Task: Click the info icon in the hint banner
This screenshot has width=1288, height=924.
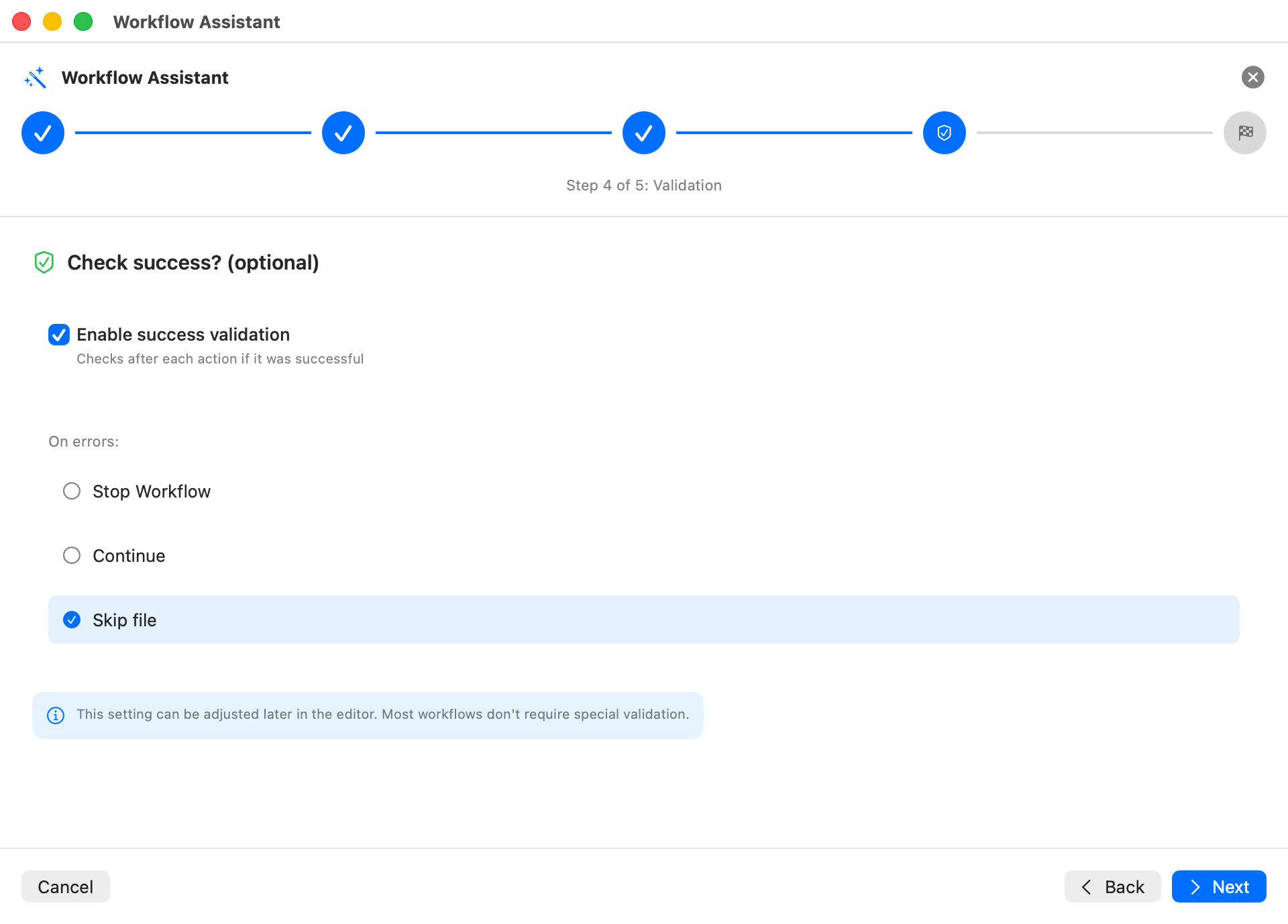Action: (56, 715)
